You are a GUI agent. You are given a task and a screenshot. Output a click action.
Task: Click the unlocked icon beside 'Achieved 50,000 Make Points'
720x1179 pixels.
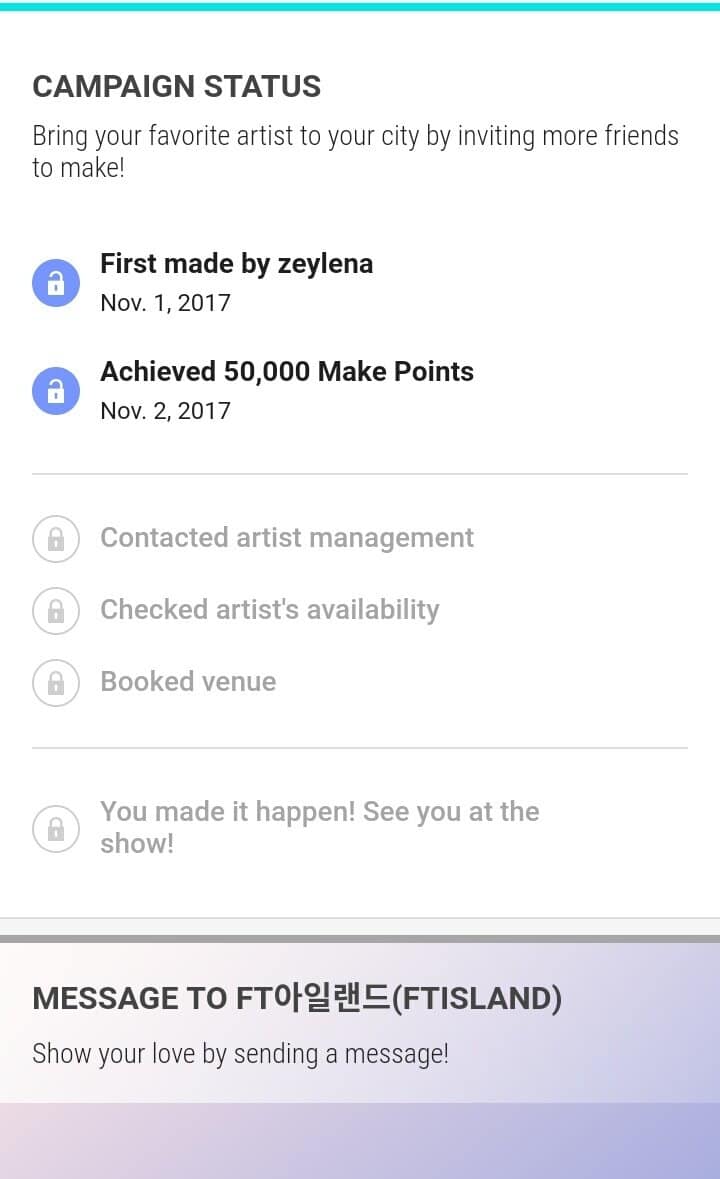point(56,391)
